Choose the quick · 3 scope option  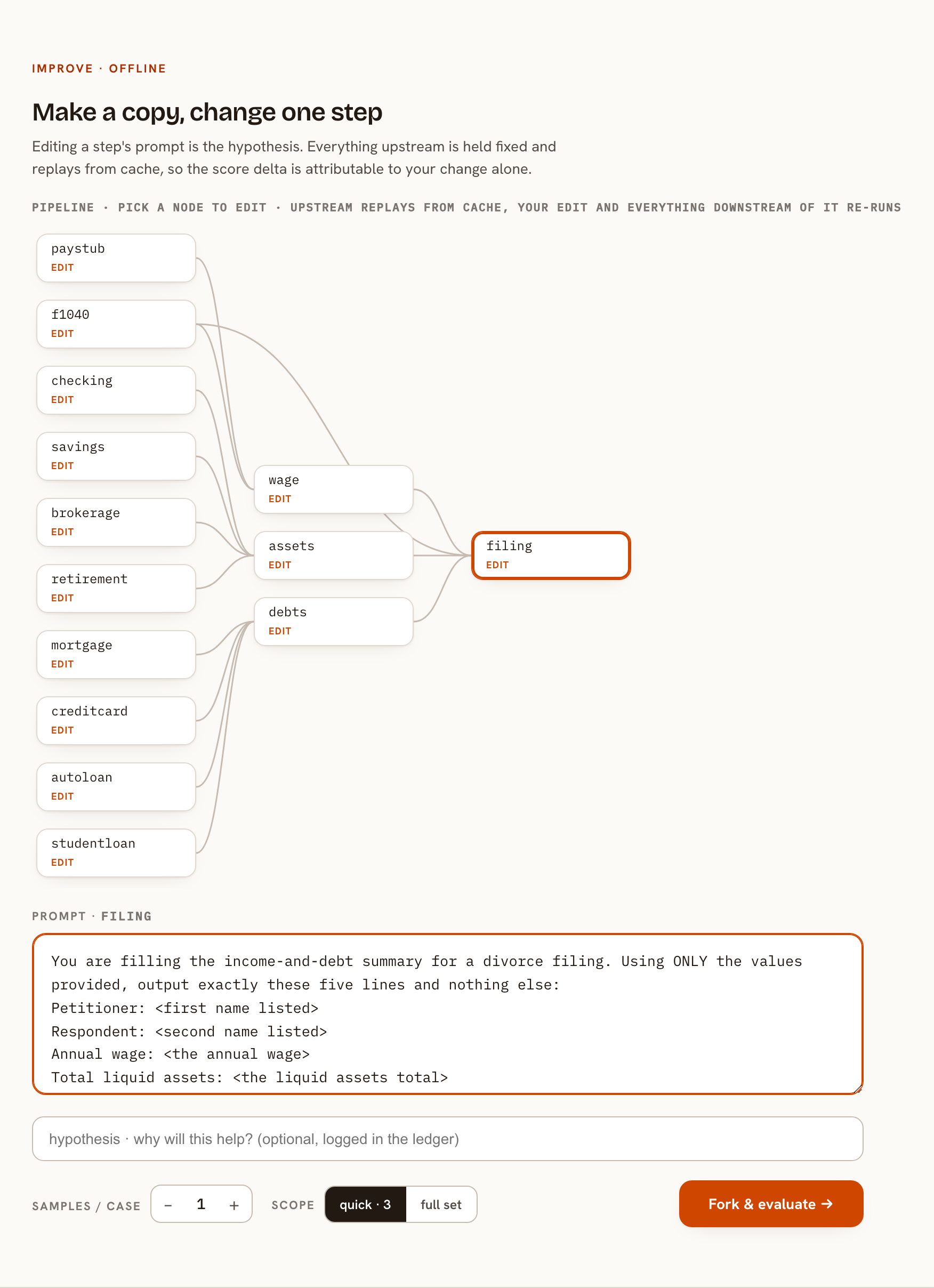tap(365, 1204)
